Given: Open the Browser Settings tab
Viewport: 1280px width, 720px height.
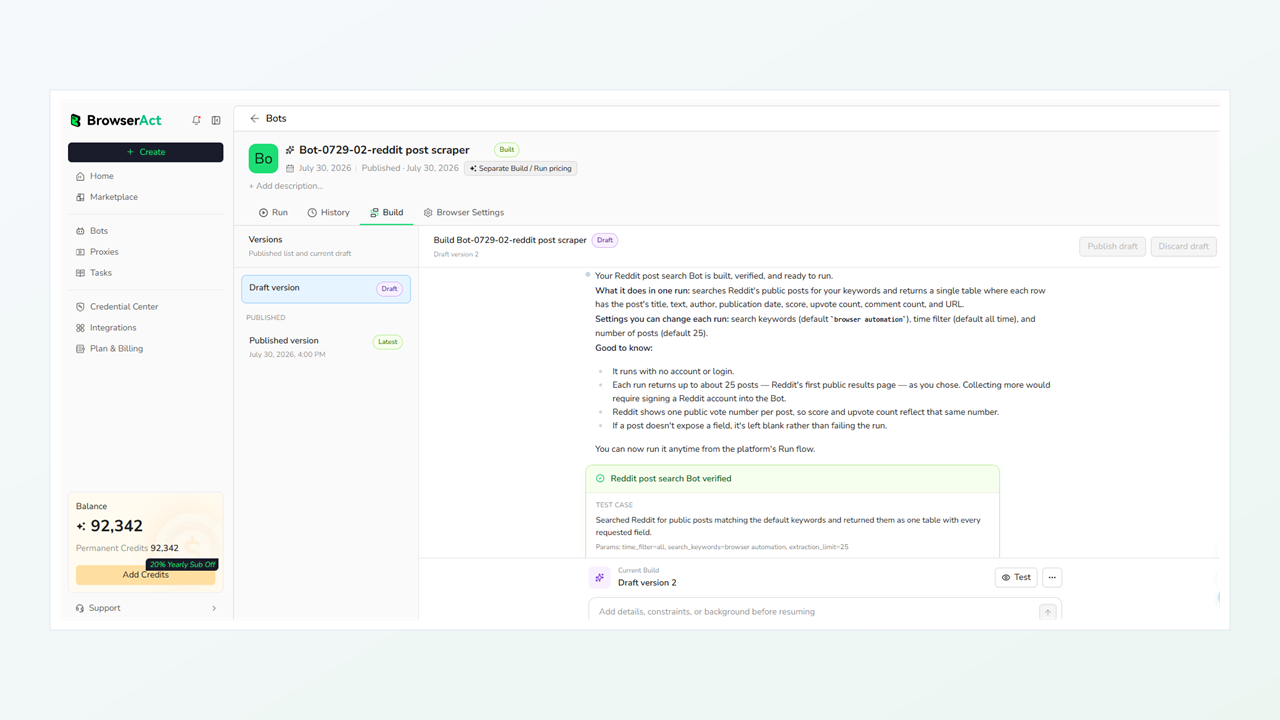Looking at the screenshot, I should pos(463,212).
